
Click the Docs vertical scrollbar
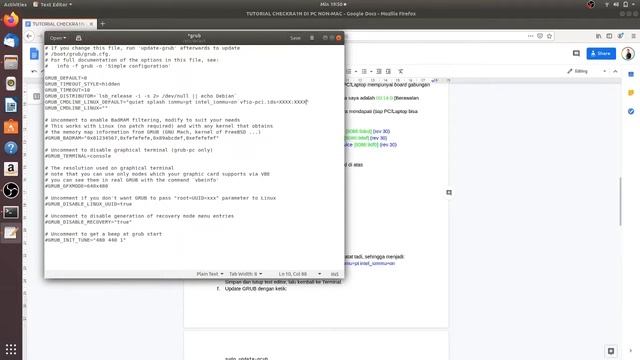[x=620, y=202]
